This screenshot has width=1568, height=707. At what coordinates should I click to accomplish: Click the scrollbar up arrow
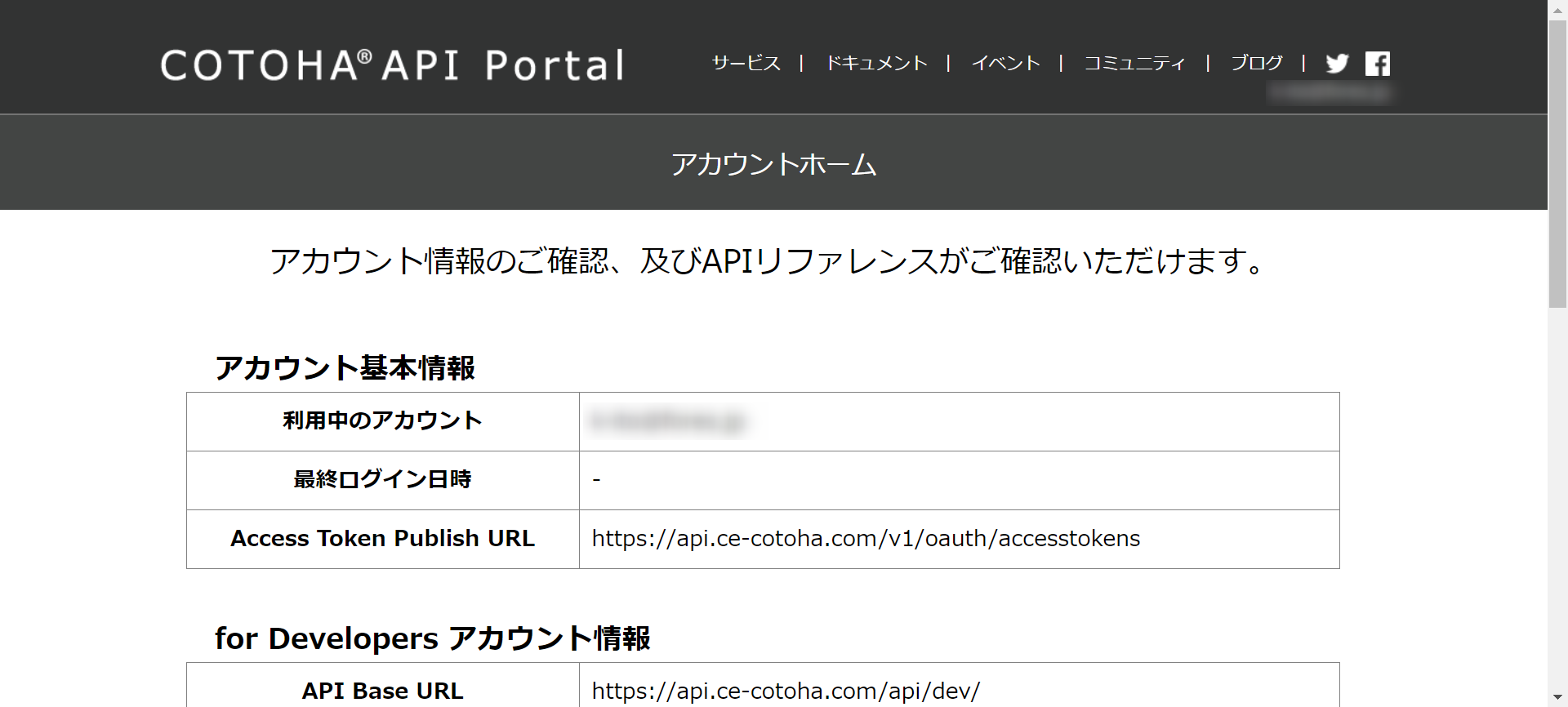click(1558, 9)
